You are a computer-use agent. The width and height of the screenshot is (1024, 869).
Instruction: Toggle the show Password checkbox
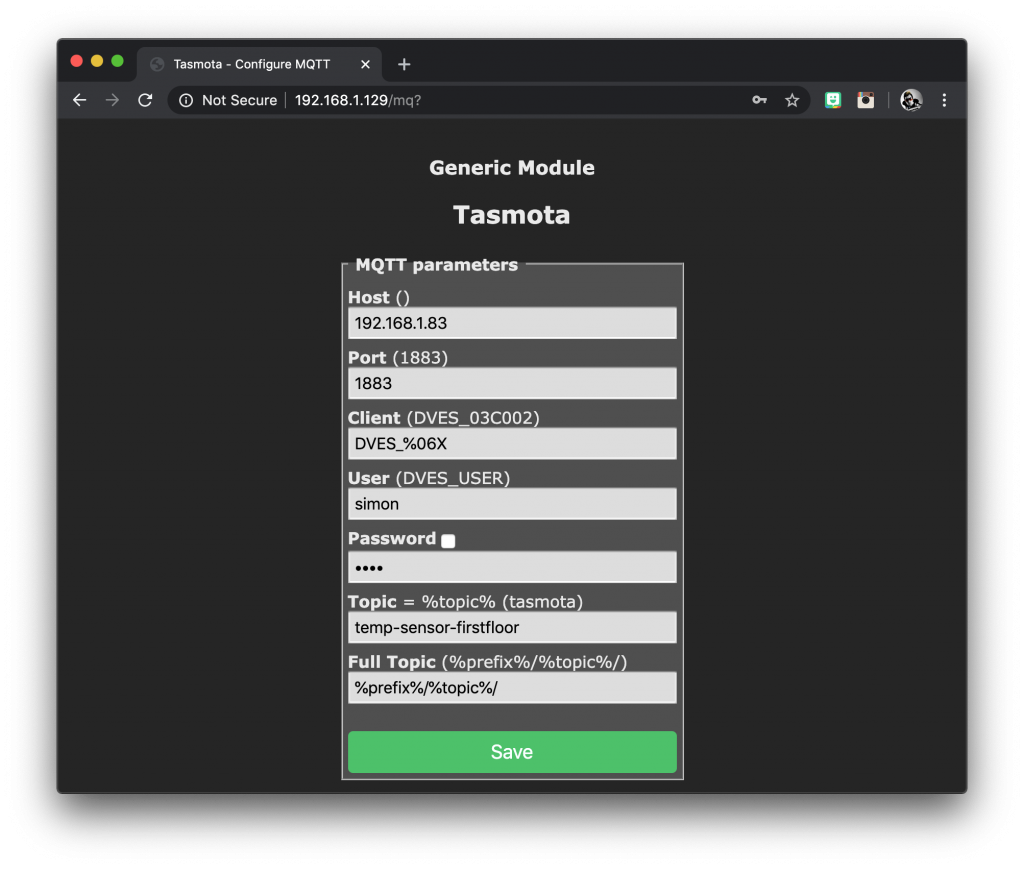coord(448,541)
